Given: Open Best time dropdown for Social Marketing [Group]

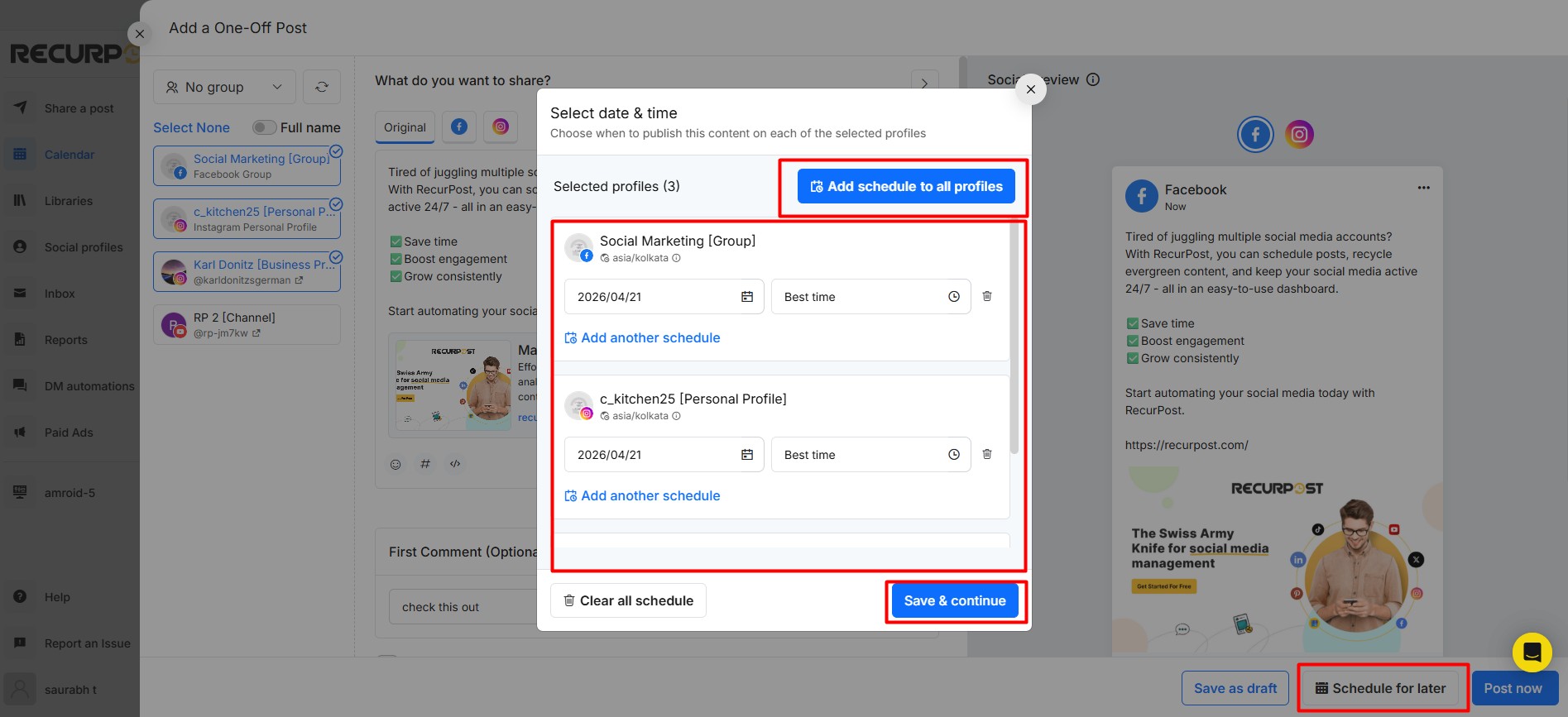Looking at the screenshot, I should tap(871, 297).
